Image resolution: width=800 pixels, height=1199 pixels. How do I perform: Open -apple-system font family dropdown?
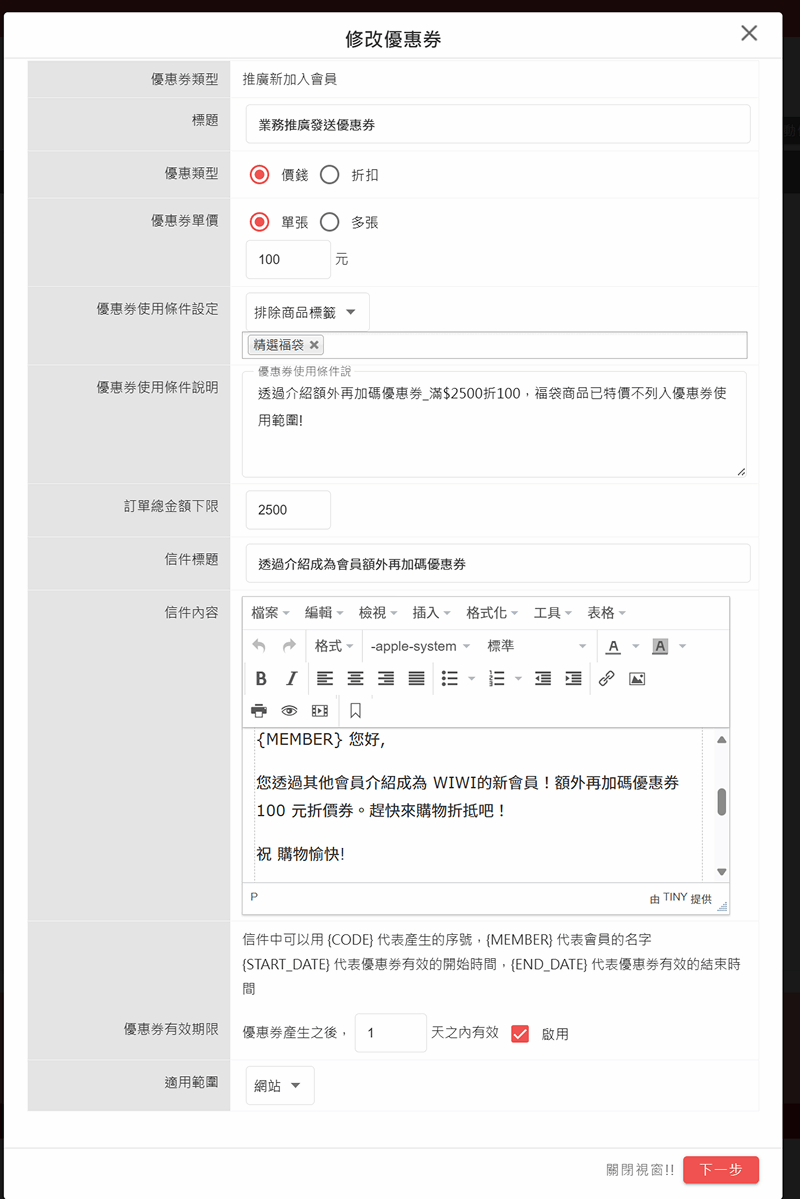(420, 646)
